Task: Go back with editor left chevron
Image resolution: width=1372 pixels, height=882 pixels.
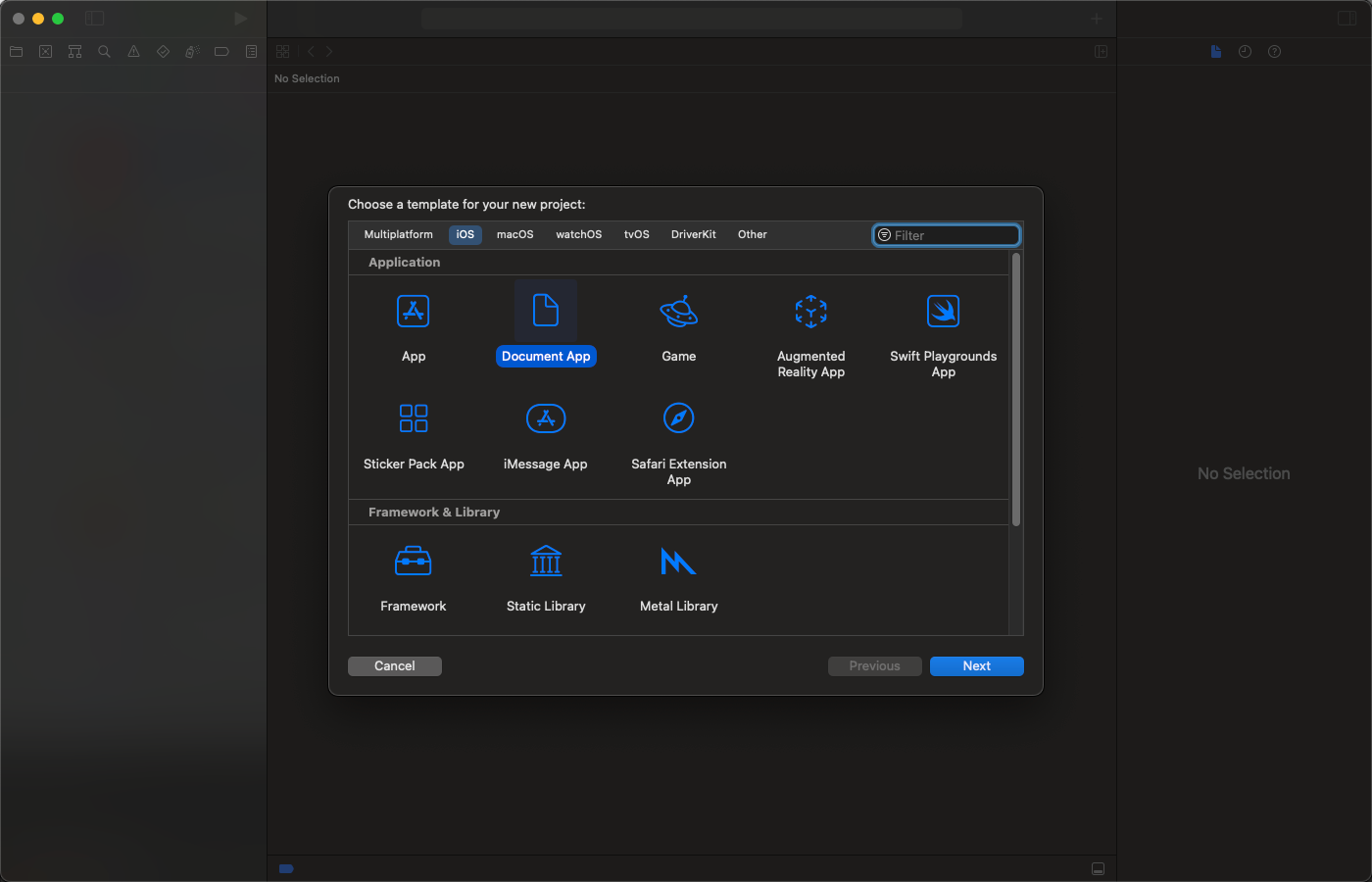Action: point(311,51)
